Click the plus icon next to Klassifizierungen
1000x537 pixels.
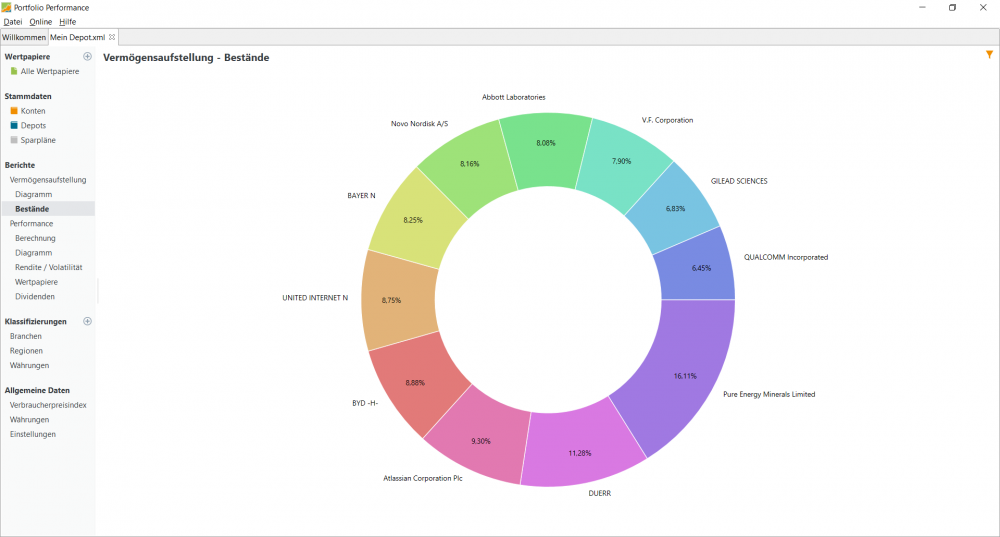(87, 321)
